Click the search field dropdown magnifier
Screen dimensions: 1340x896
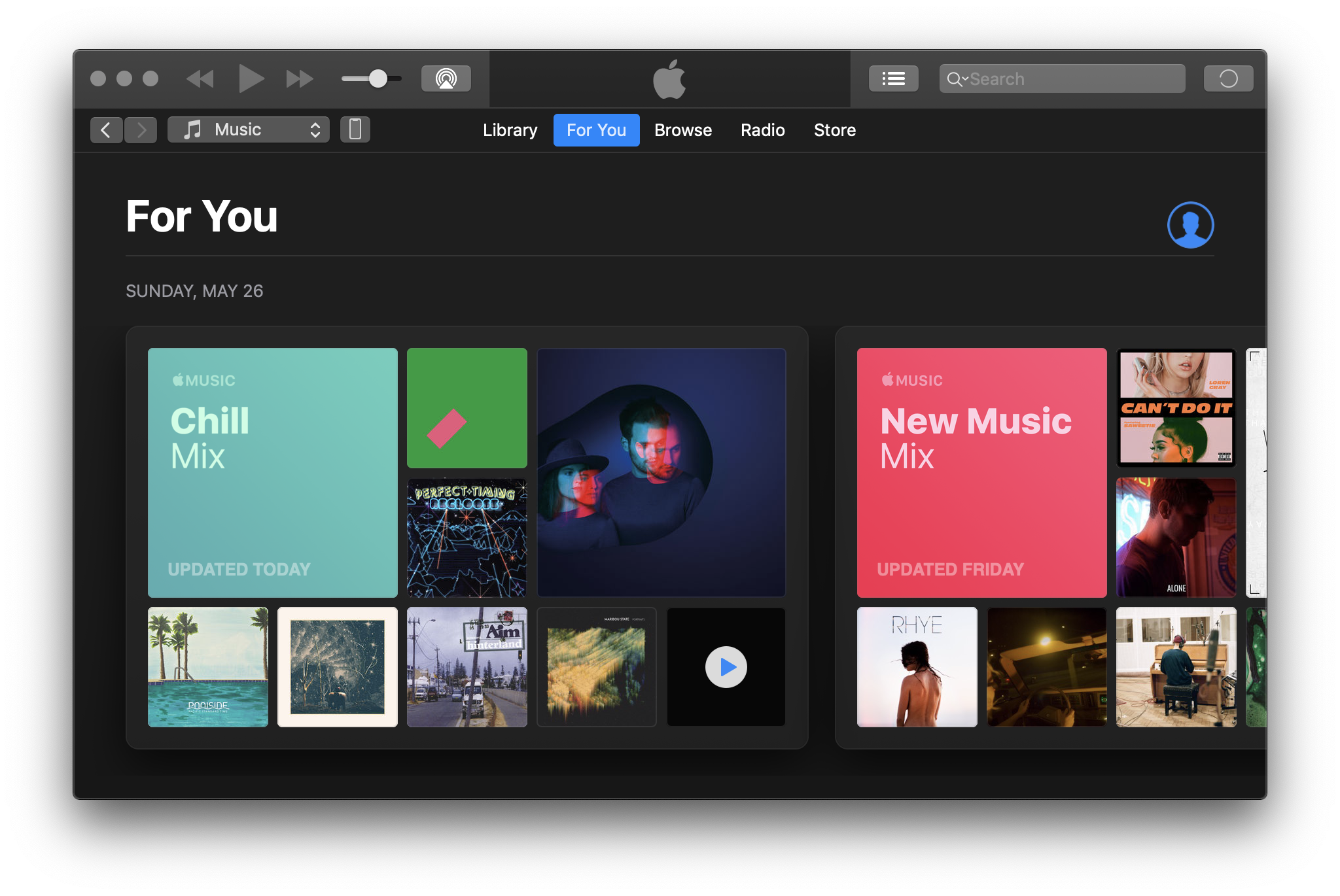point(958,78)
